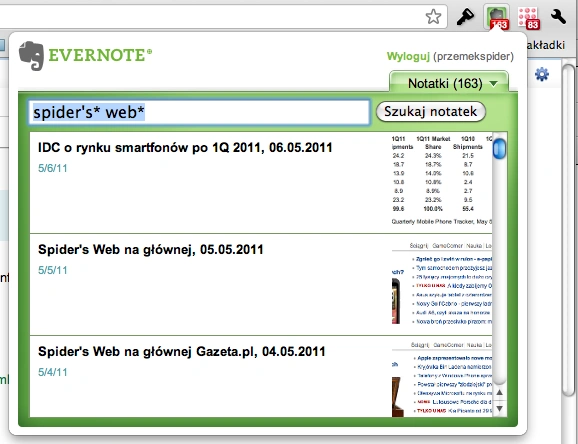
Task: Expand the Notatki tab dropdown arrow
Action: [494, 84]
